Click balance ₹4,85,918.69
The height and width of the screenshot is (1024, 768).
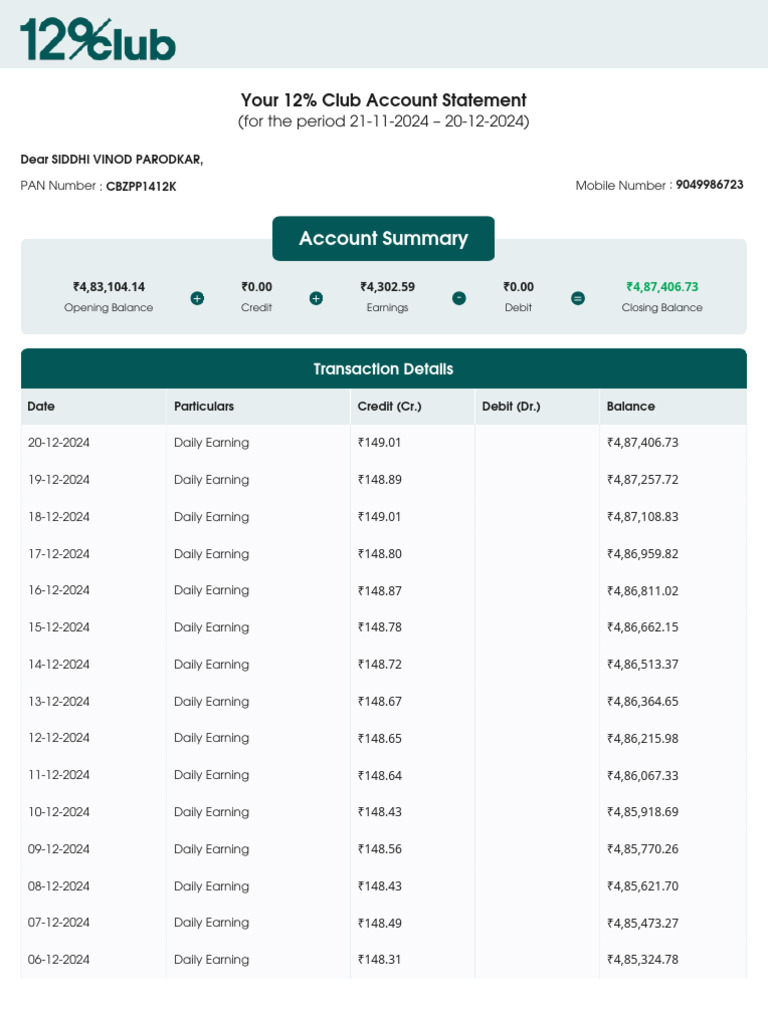pyautogui.click(x=643, y=812)
